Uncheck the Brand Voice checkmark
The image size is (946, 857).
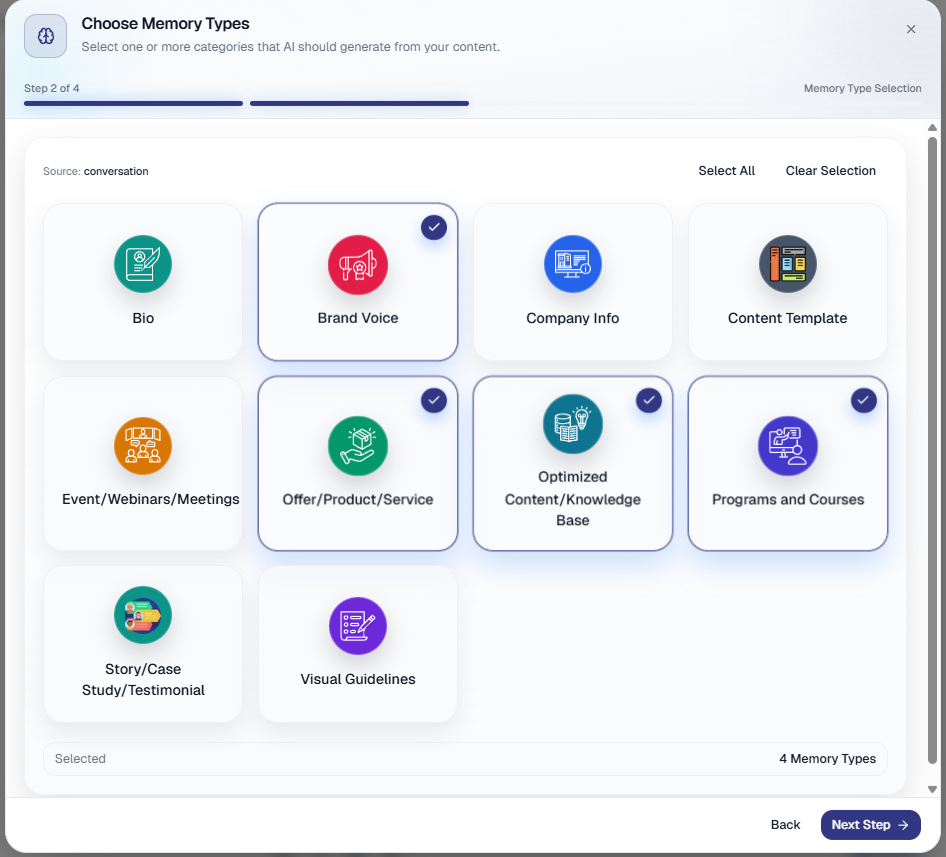pos(434,228)
